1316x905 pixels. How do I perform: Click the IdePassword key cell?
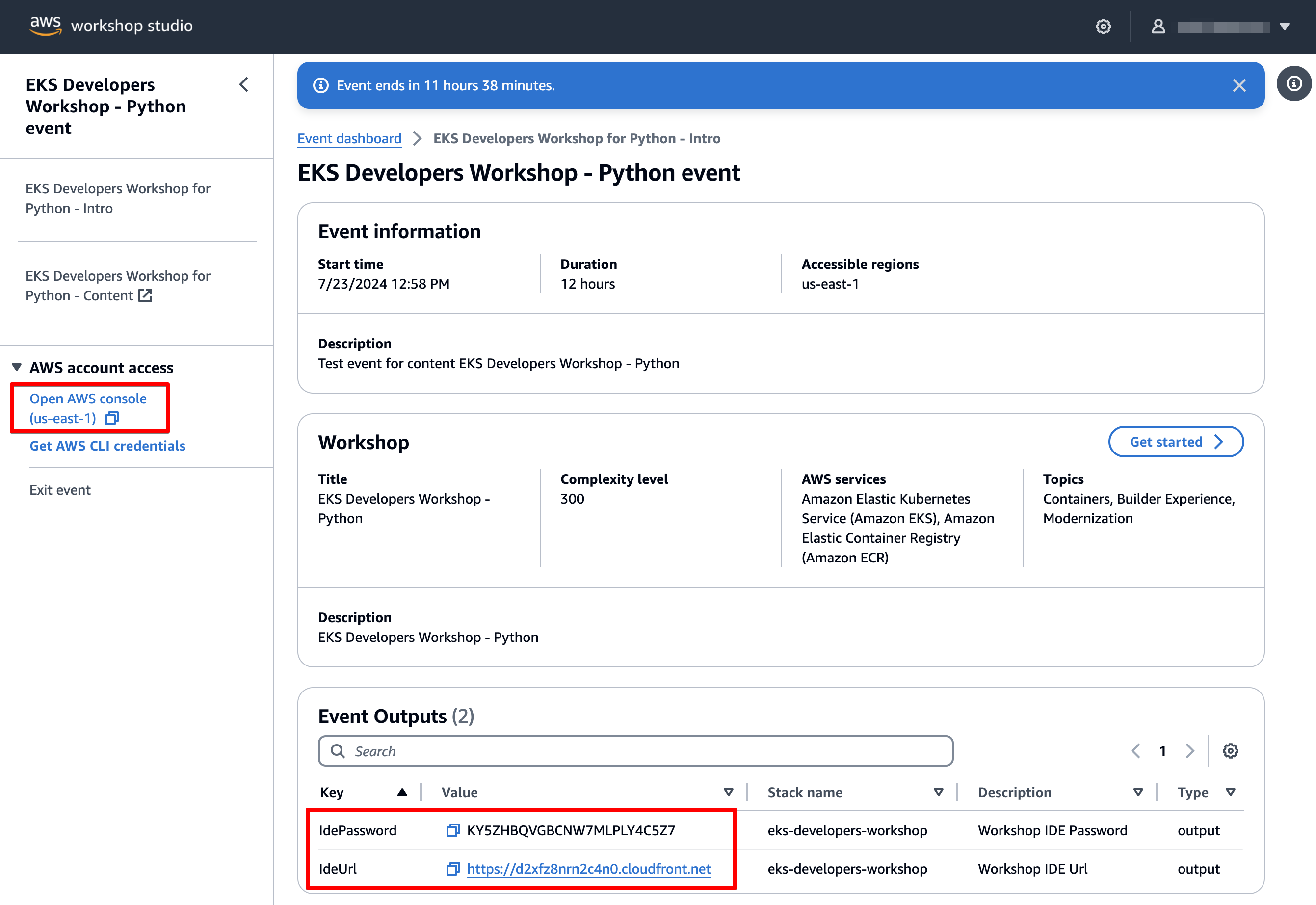[358, 831]
